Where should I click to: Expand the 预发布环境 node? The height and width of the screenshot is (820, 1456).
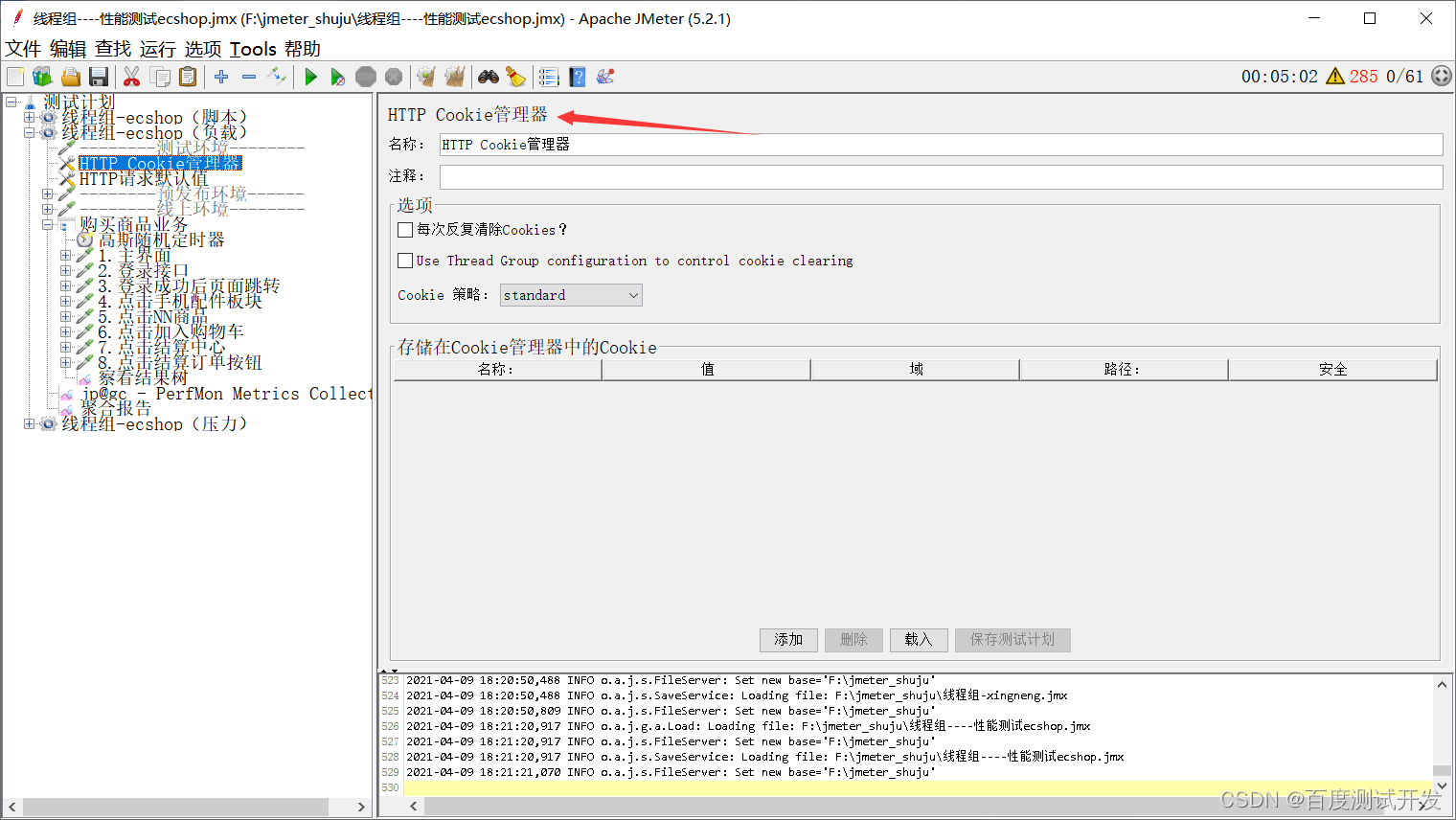tap(47, 194)
